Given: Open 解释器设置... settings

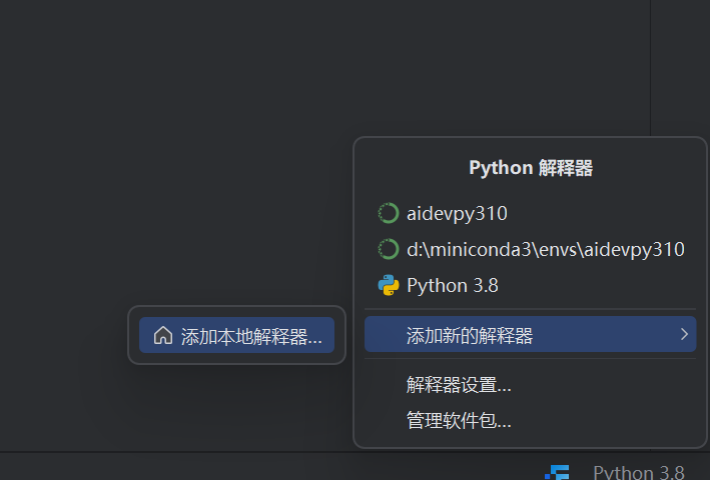Looking at the screenshot, I should click(x=530, y=385).
